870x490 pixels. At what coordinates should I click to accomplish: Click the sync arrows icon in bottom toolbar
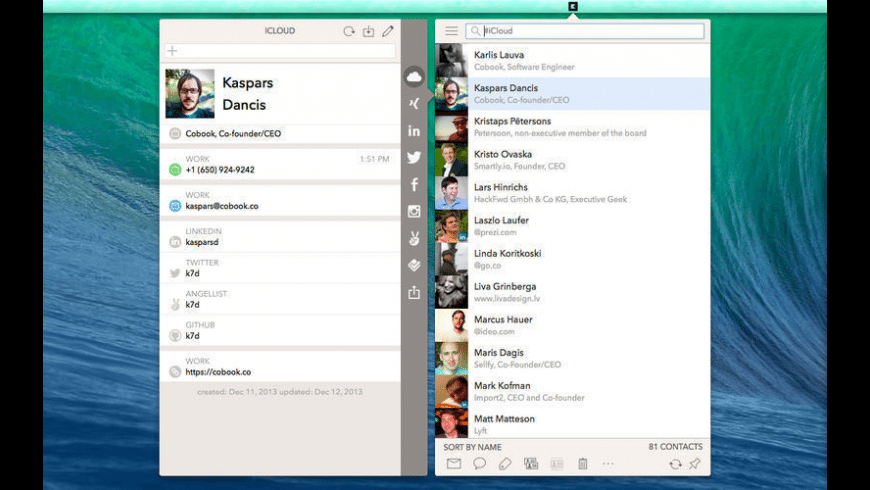click(x=675, y=464)
